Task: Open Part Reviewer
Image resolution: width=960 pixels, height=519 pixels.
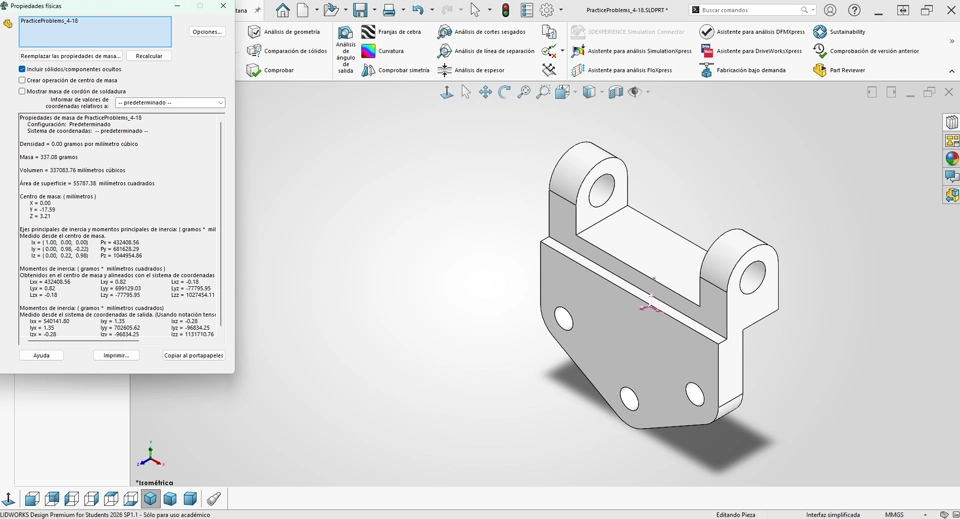Action: point(839,70)
